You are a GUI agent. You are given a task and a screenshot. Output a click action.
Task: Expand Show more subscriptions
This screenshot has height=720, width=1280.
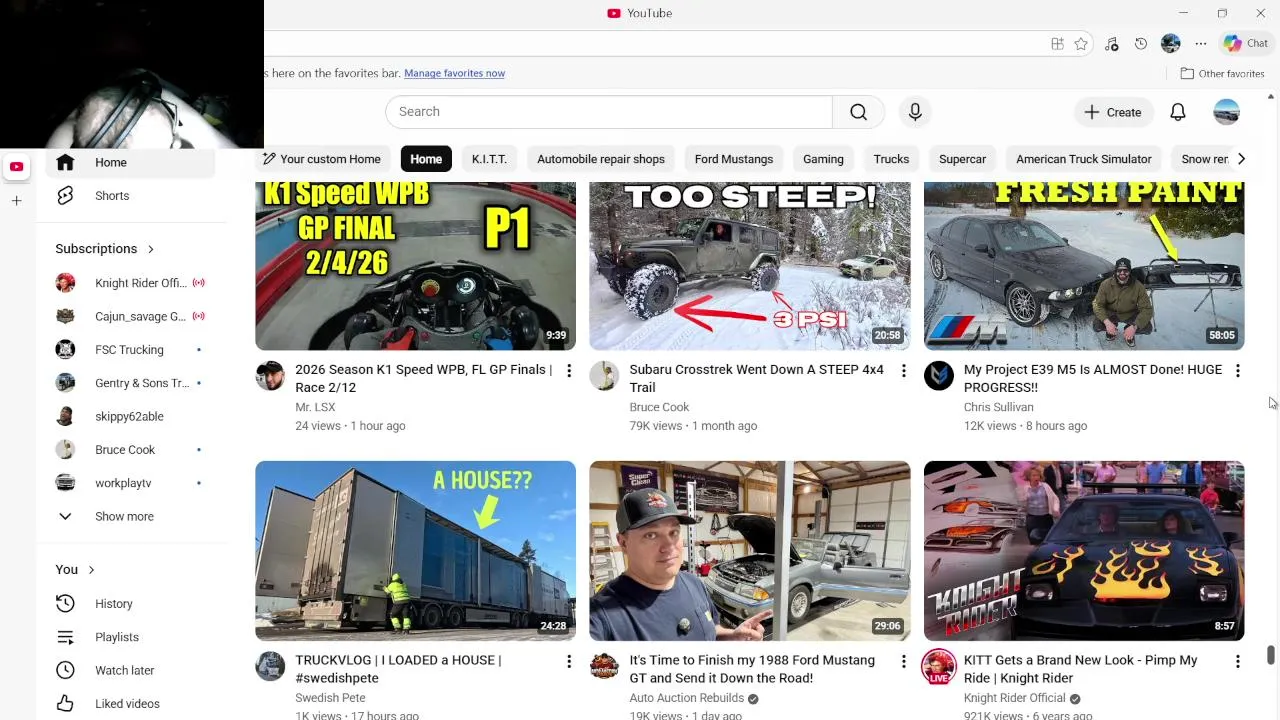[x=130, y=517]
